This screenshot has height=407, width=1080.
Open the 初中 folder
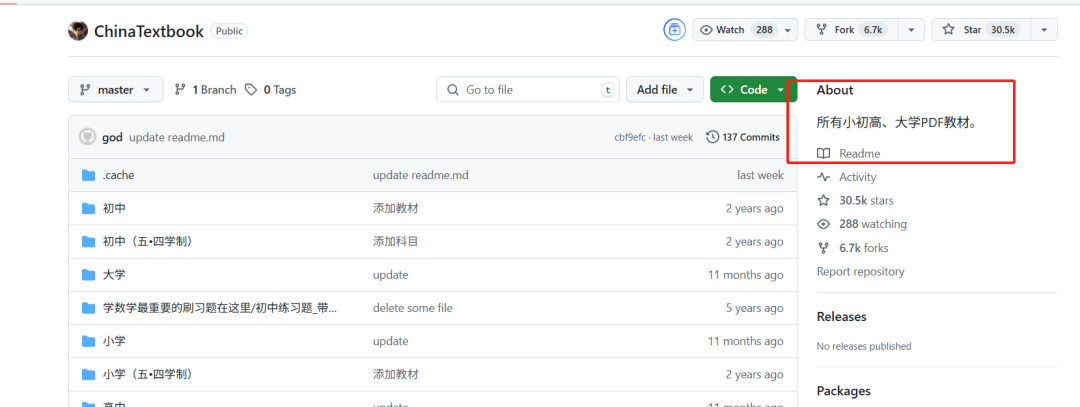tap(114, 208)
